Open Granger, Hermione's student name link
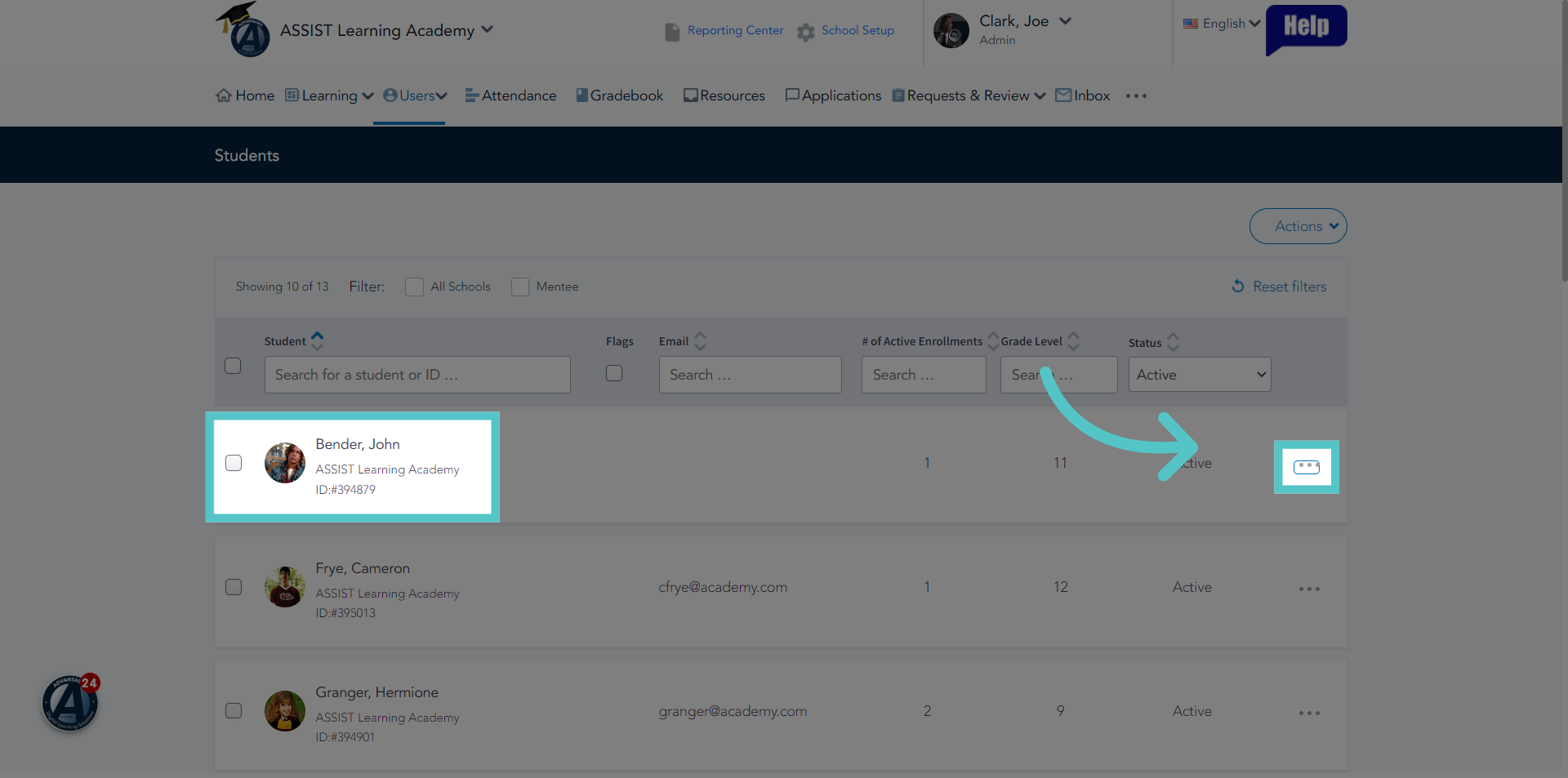 coord(376,692)
